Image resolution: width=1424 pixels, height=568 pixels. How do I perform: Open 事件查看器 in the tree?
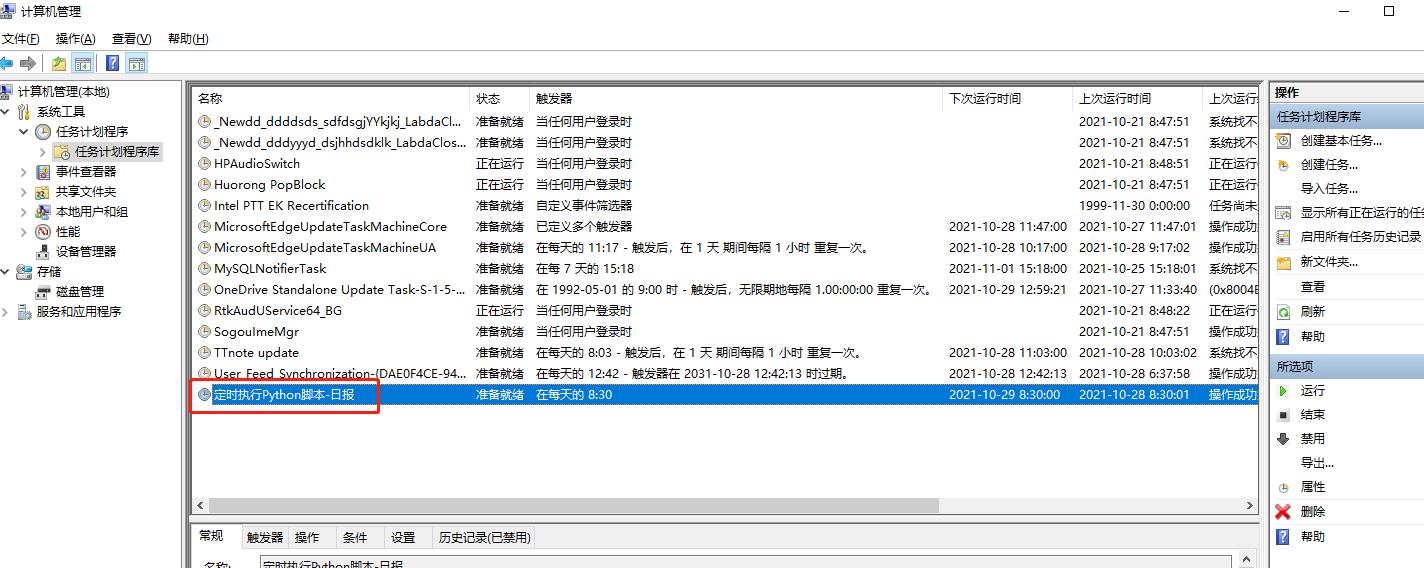(86, 172)
